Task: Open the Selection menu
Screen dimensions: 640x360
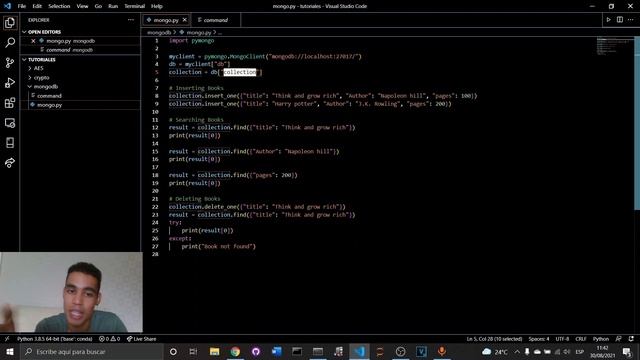Action: coord(59,6)
